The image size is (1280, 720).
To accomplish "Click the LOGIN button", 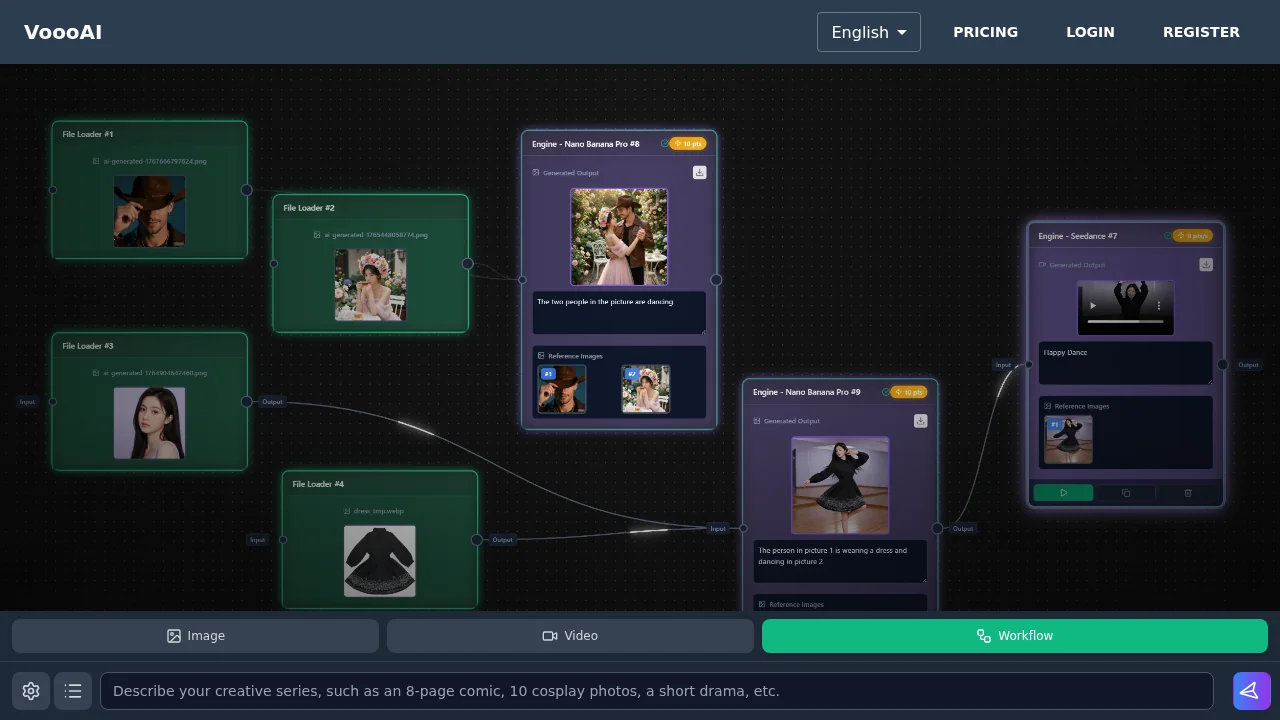I will [1090, 32].
